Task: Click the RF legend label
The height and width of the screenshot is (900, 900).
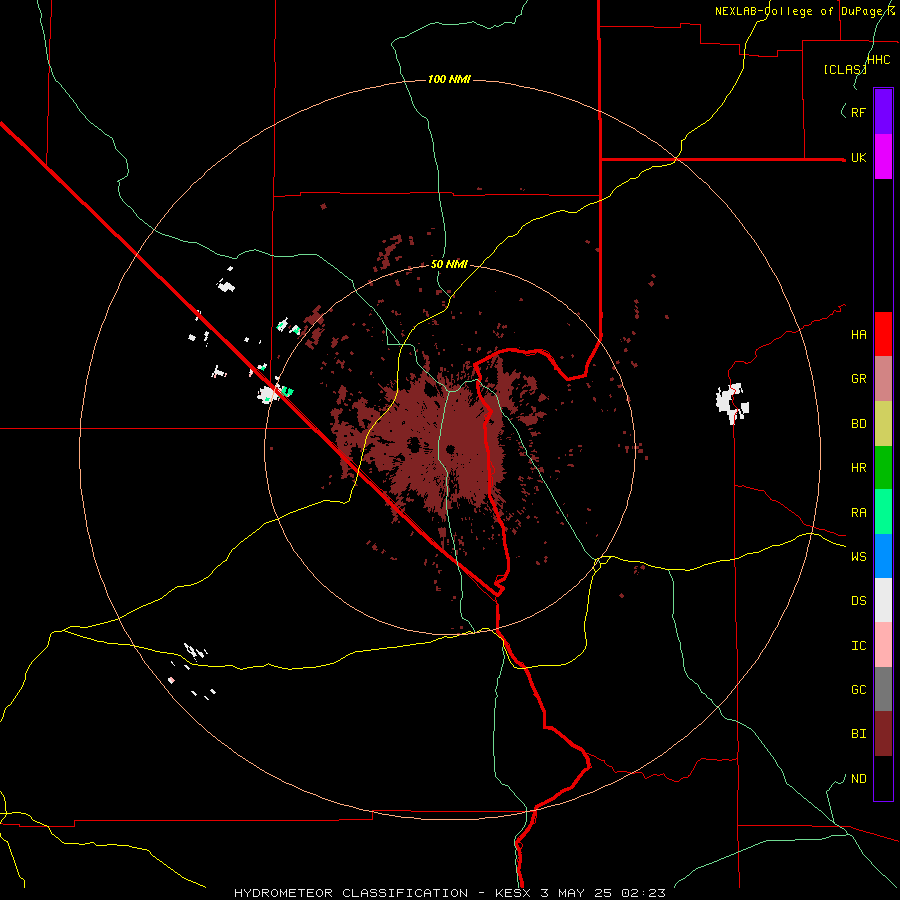Action: pyautogui.click(x=858, y=112)
